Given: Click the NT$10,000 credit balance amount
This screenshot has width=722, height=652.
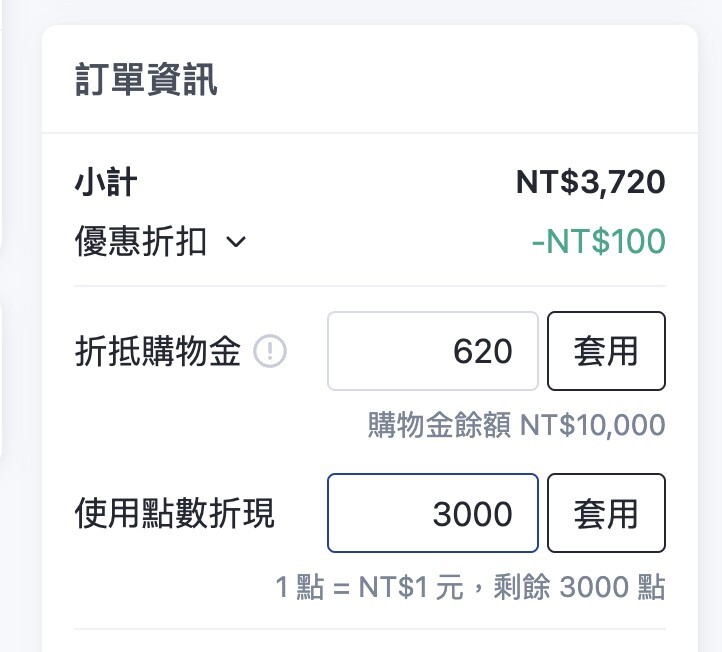Looking at the screenshot, I should click(x=592, y=425).
